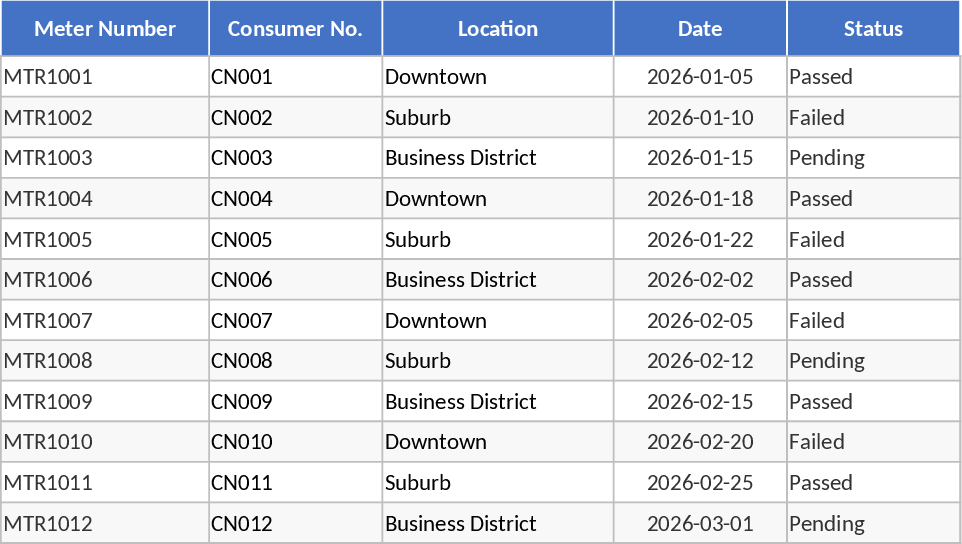
Task: Select the CN007 consumer cell
Action: pyautogui.click(x=242, y=321)
